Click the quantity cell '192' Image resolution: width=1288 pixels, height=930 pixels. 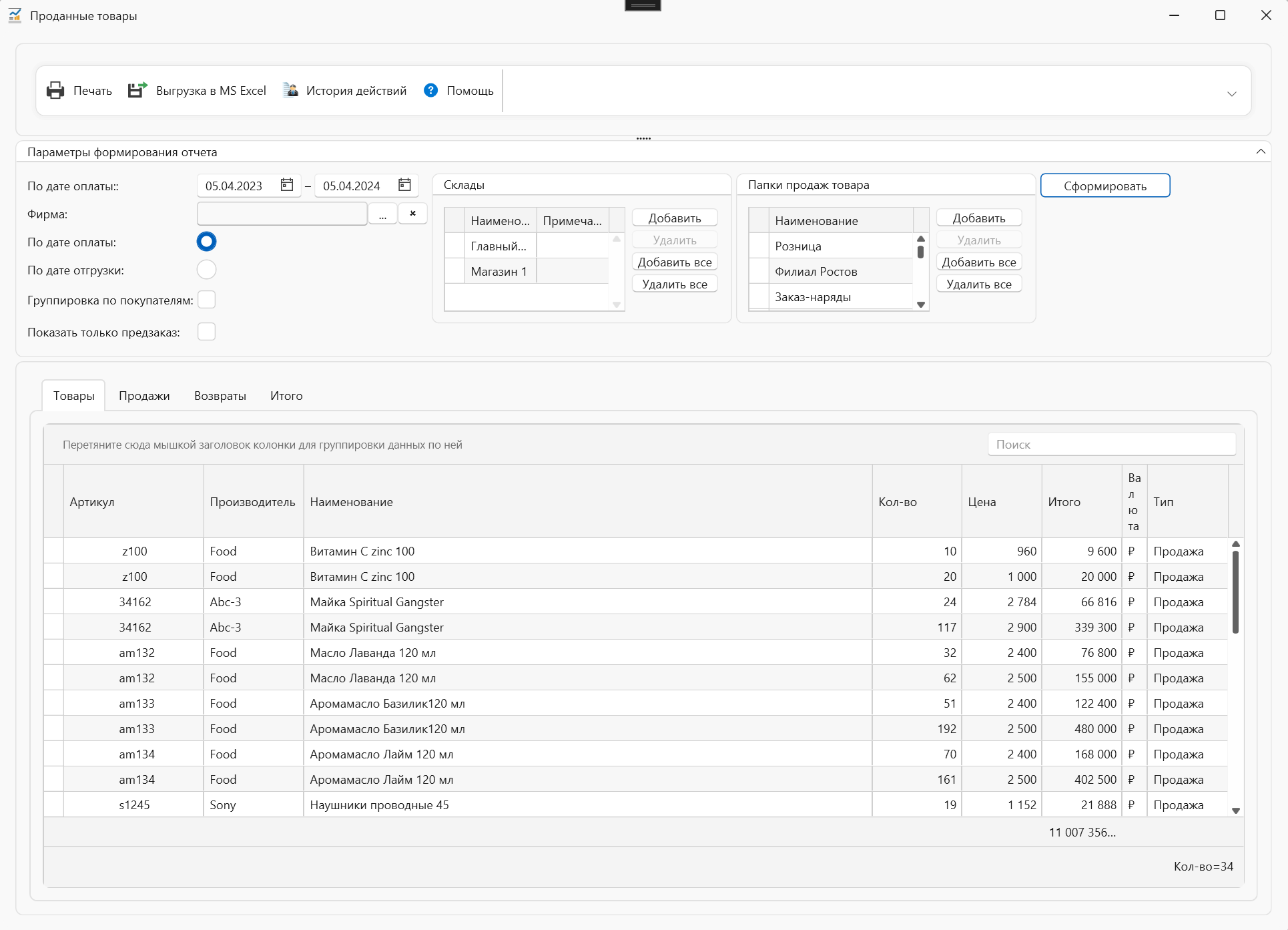917,728
